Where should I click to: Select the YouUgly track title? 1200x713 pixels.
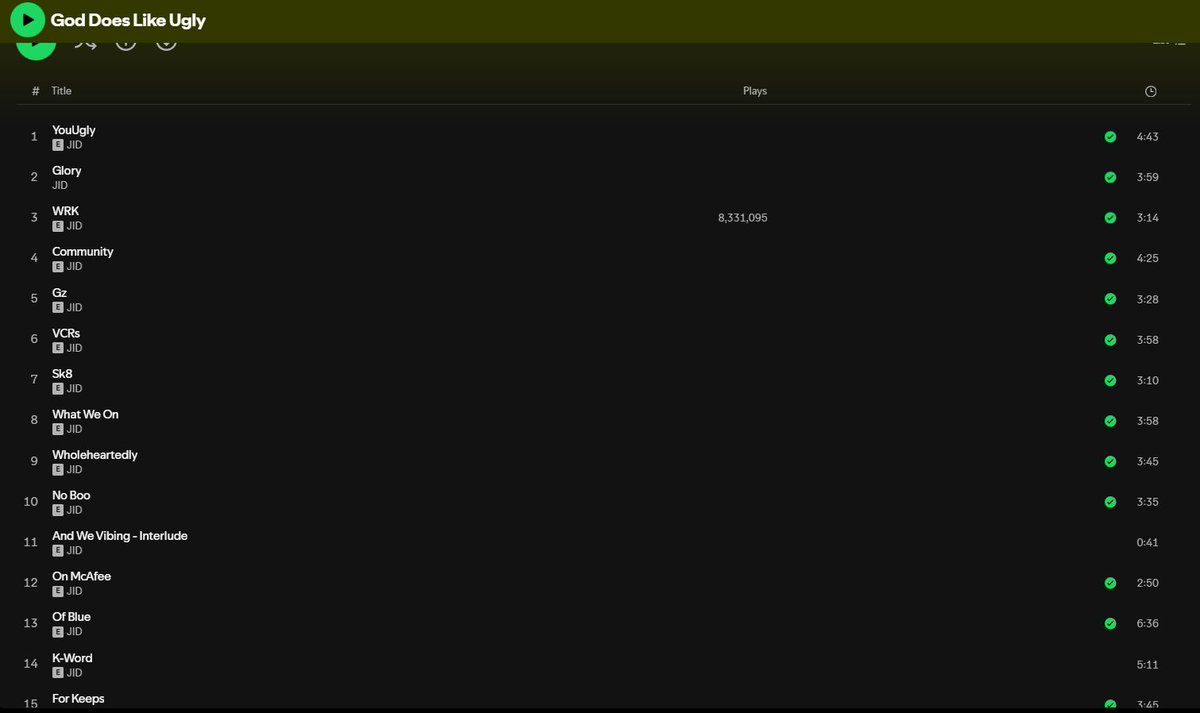point(74,130)
